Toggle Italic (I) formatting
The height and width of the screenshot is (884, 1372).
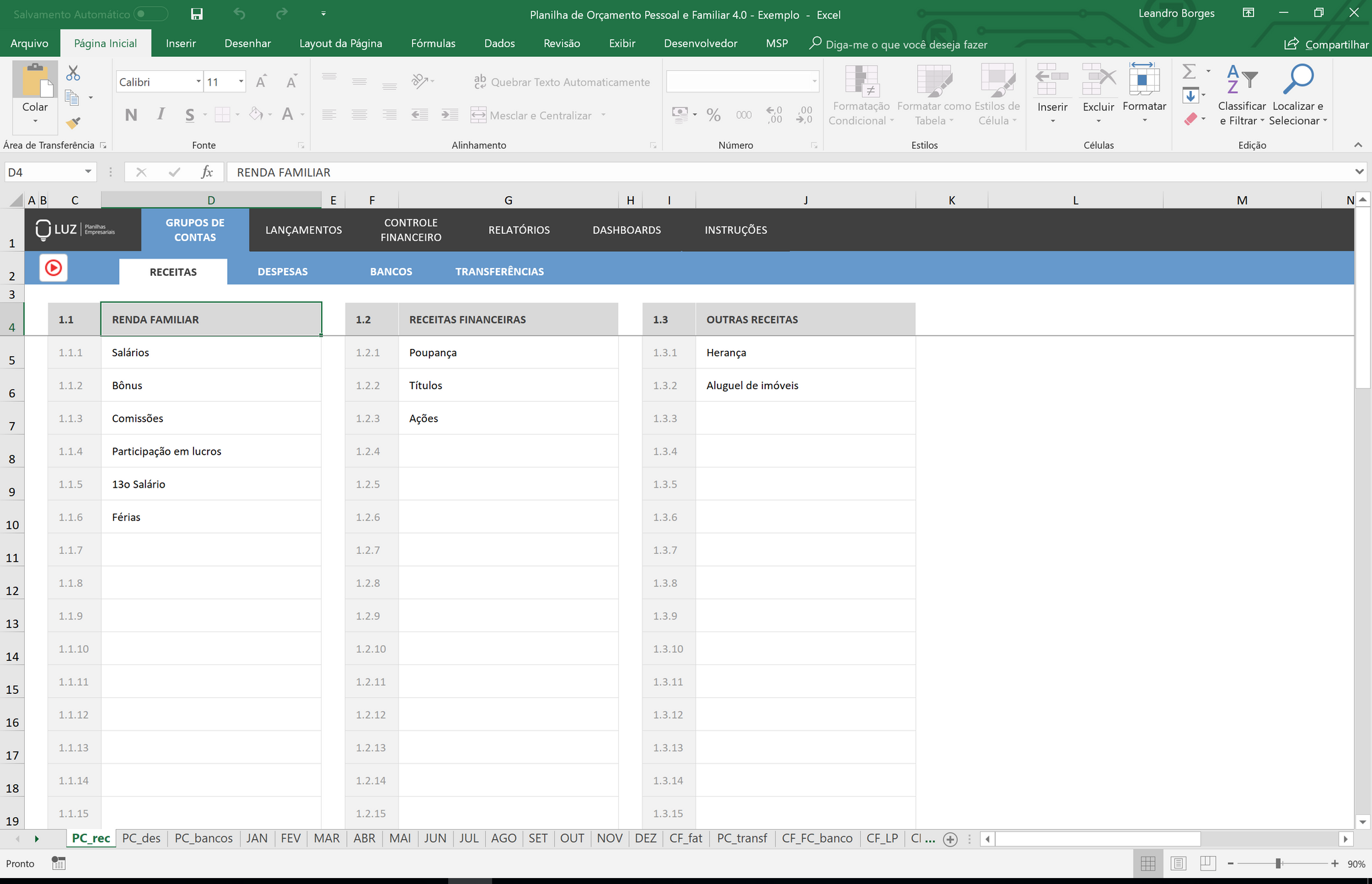[x=161, y=115]
